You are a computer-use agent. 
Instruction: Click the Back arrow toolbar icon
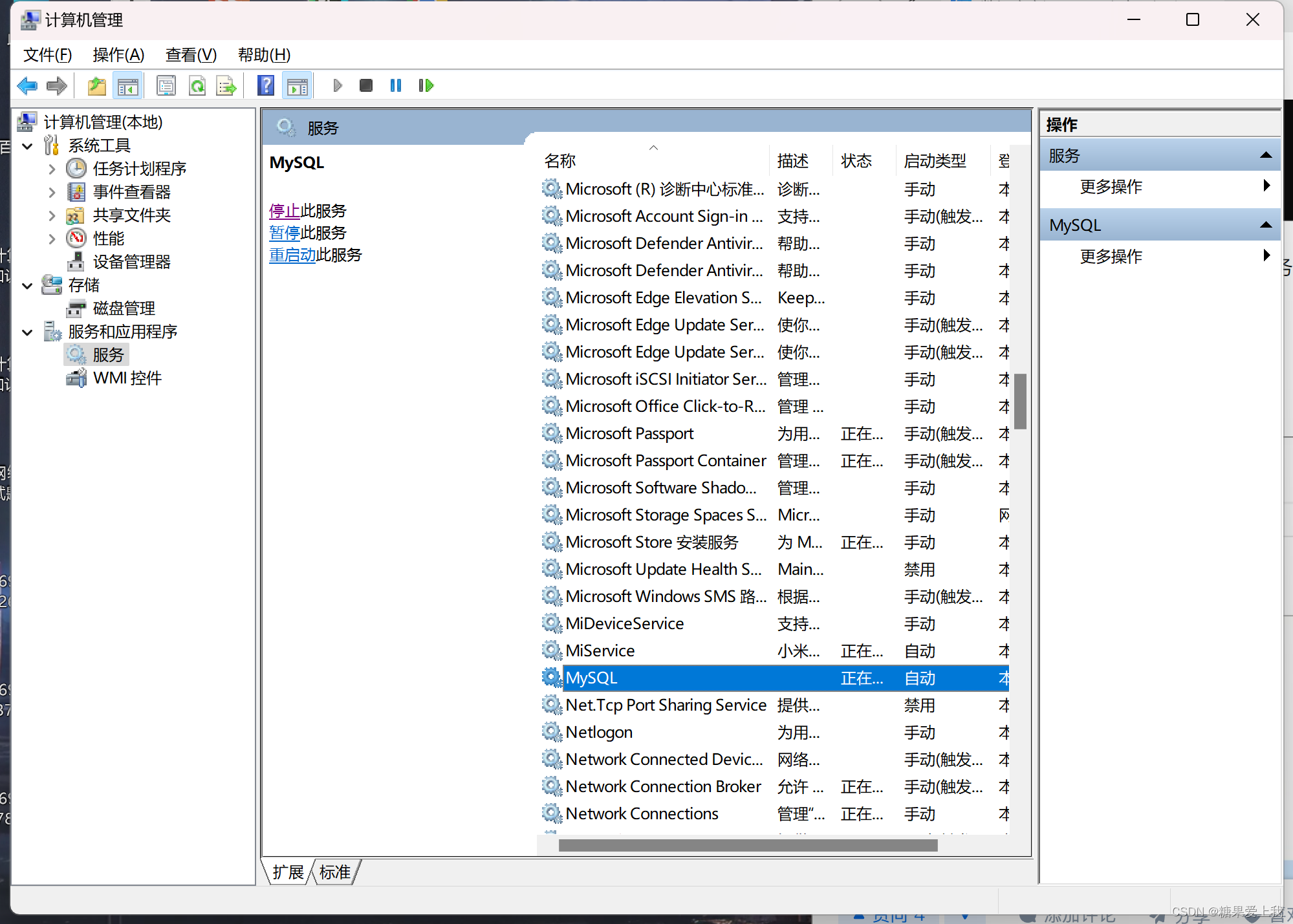[x=28, y=85]
